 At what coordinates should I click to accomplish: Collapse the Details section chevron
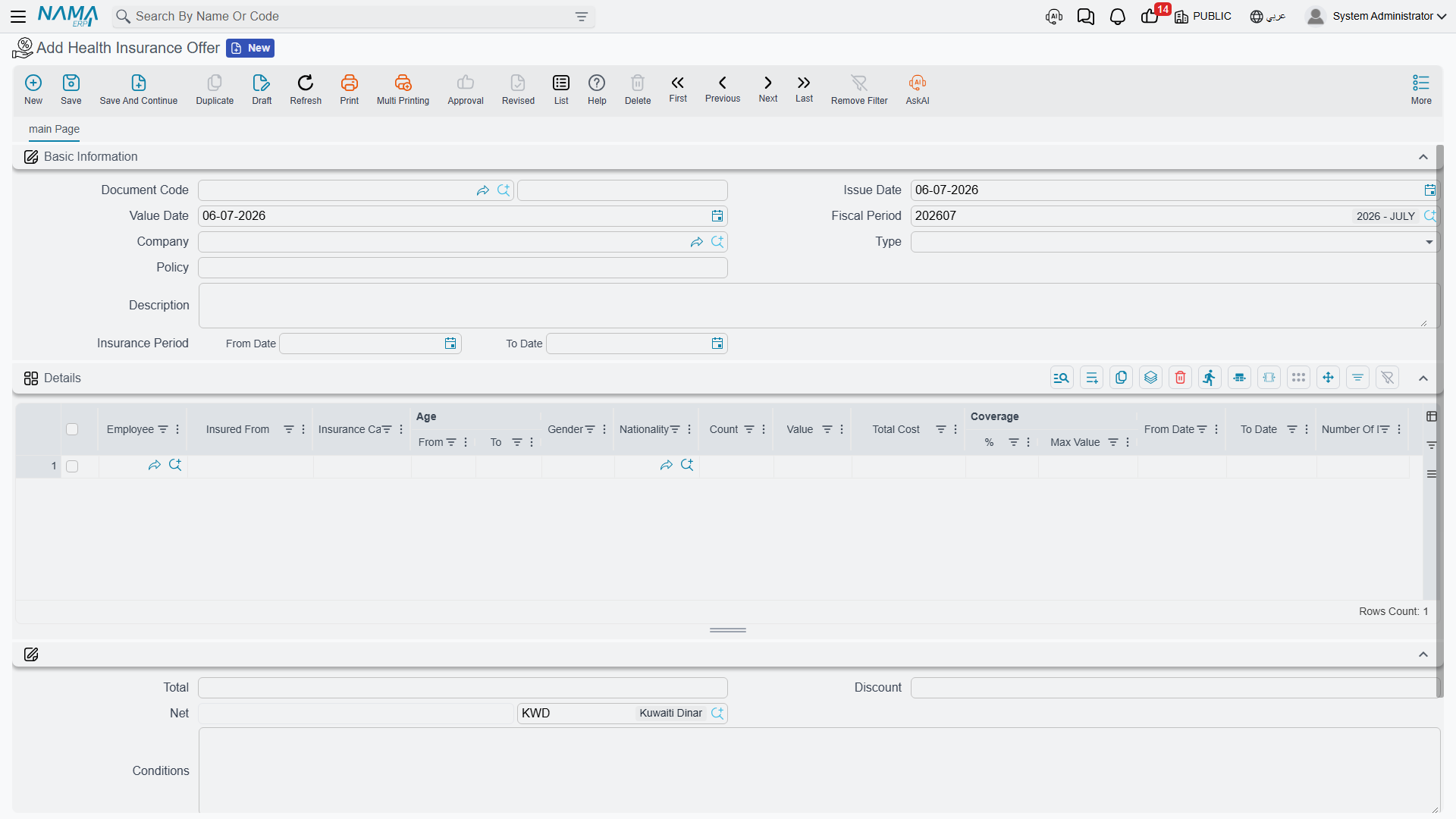pyautogui.click(x=1423, y=378)
